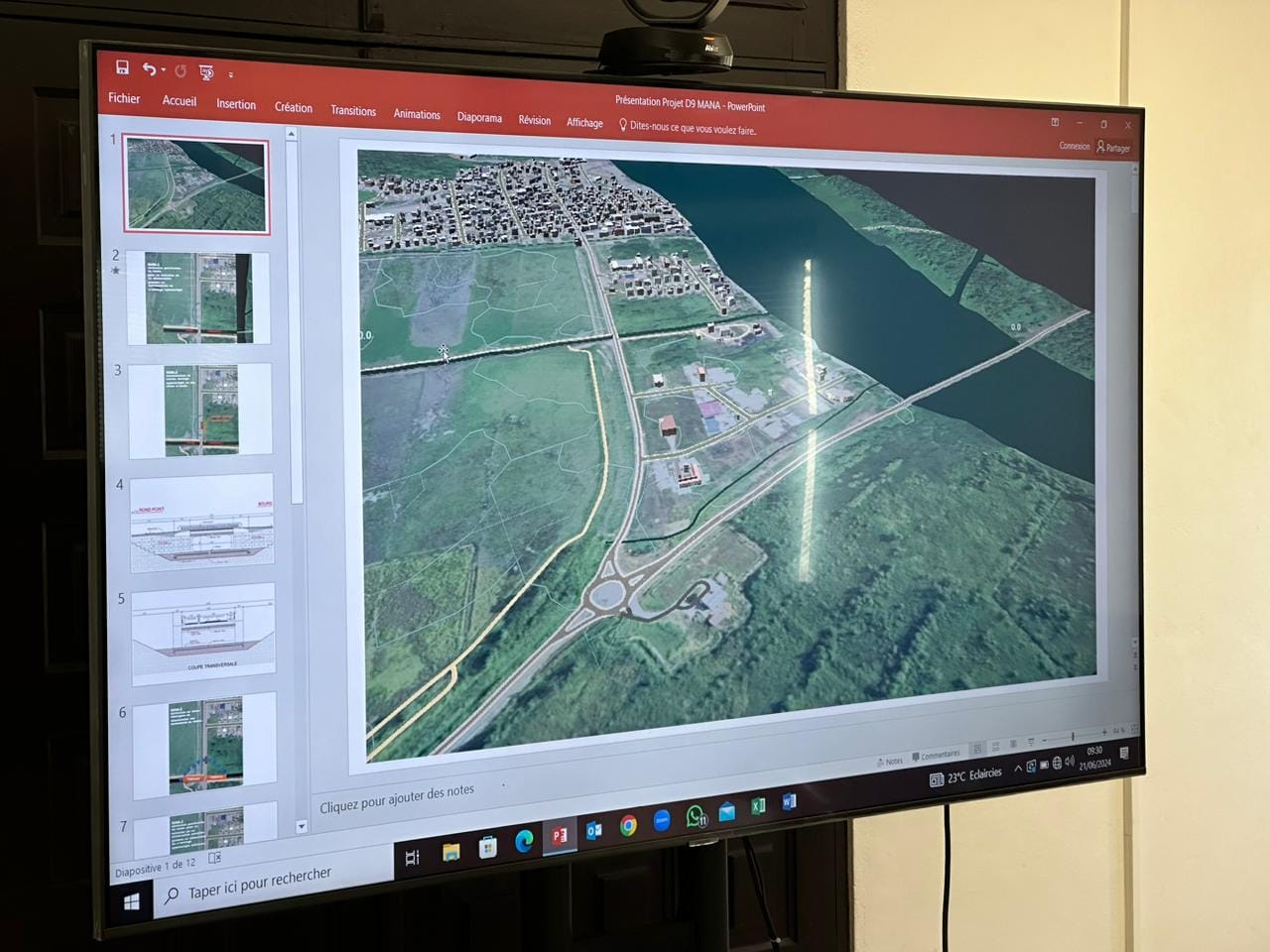The image size is (1270, 952).
Task: Switch to Reading view icon
Action: pos(1013,743)
